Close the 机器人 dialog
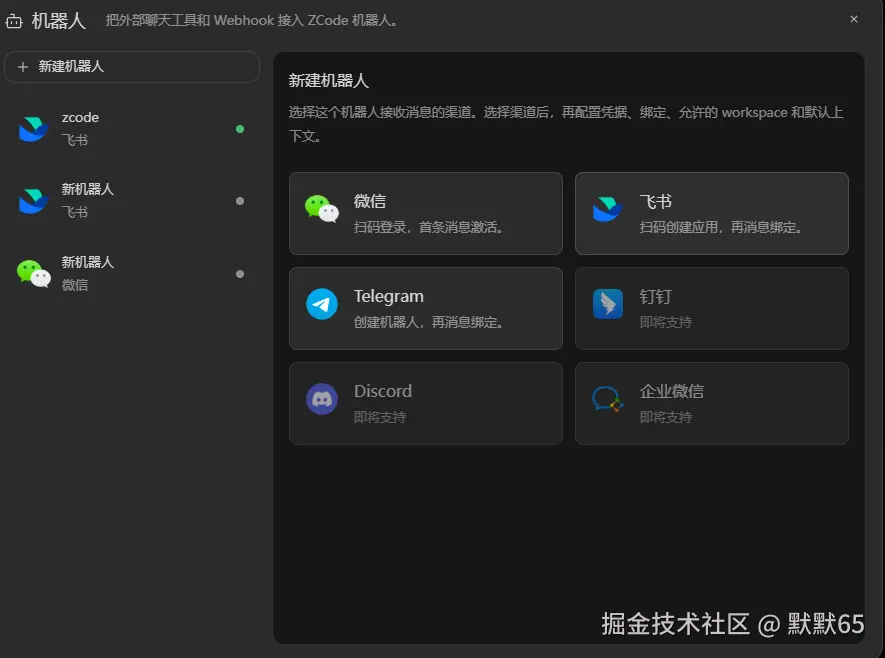Screen dimensions: 885x658 (x=853, y=19)
